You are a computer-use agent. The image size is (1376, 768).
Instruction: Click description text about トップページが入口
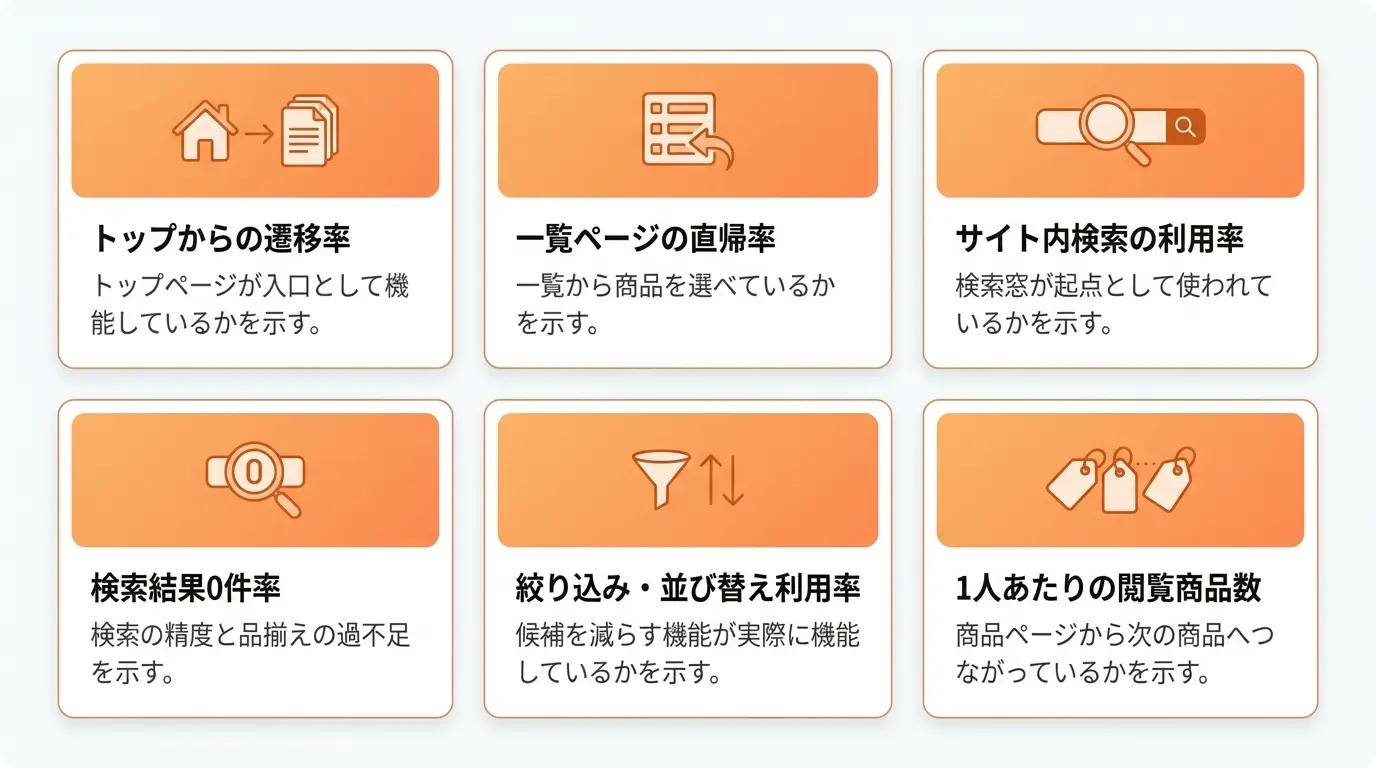(x=250, y=305)
